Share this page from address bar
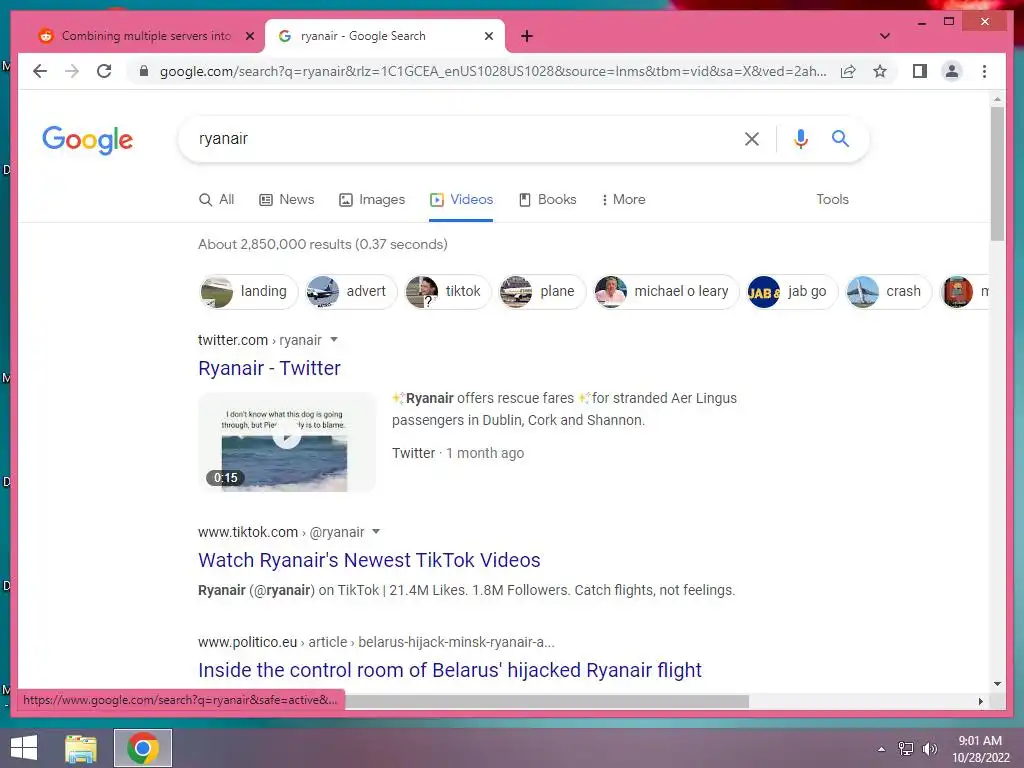1024x768 pixels. 848,71
